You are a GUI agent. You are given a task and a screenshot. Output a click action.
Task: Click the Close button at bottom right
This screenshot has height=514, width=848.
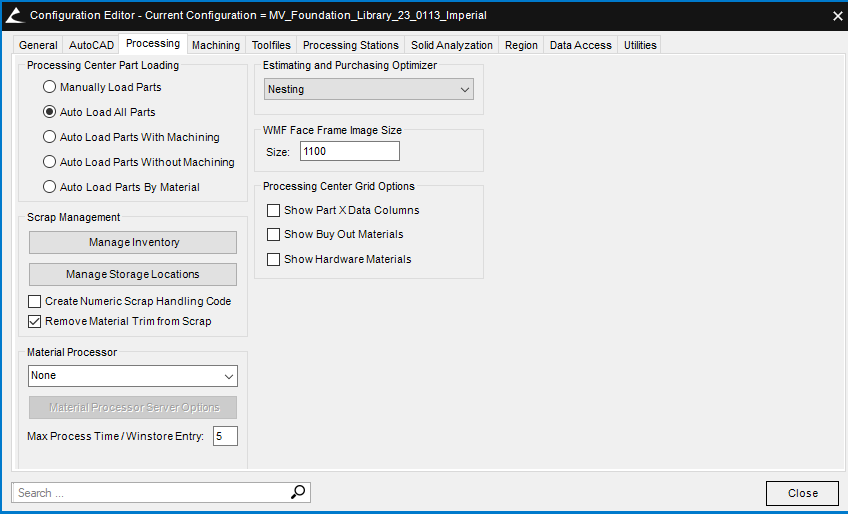(802, 493)
